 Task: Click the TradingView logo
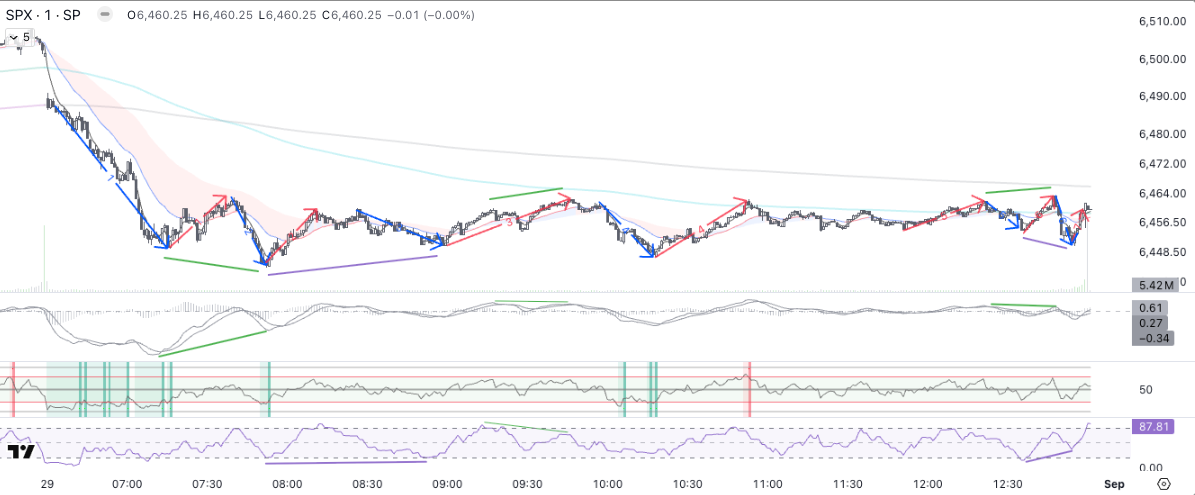[x=21, y=452]
